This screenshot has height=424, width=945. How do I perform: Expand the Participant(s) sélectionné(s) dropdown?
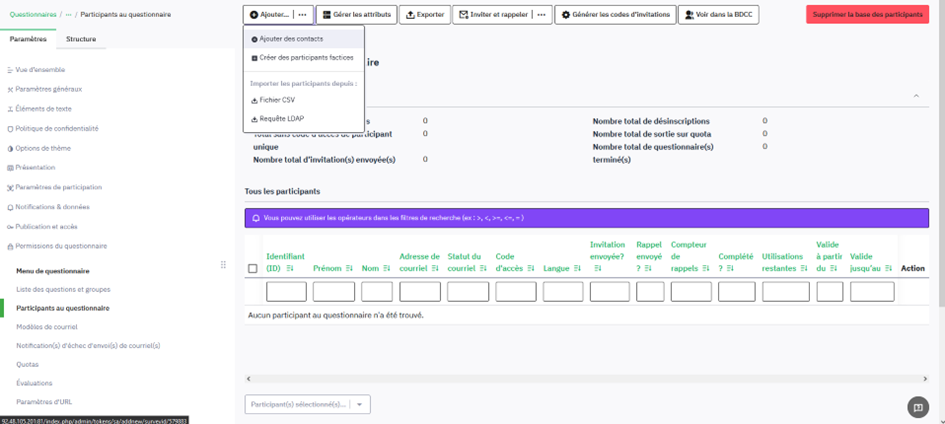[x=358, y=404]
